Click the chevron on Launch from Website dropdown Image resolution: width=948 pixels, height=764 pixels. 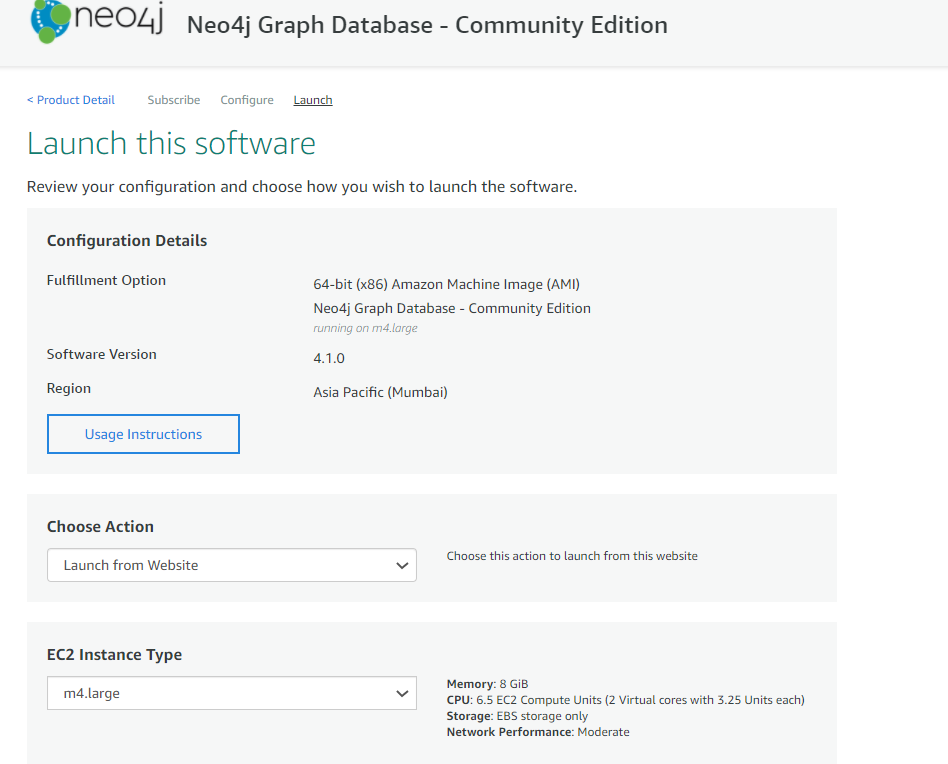402,564
